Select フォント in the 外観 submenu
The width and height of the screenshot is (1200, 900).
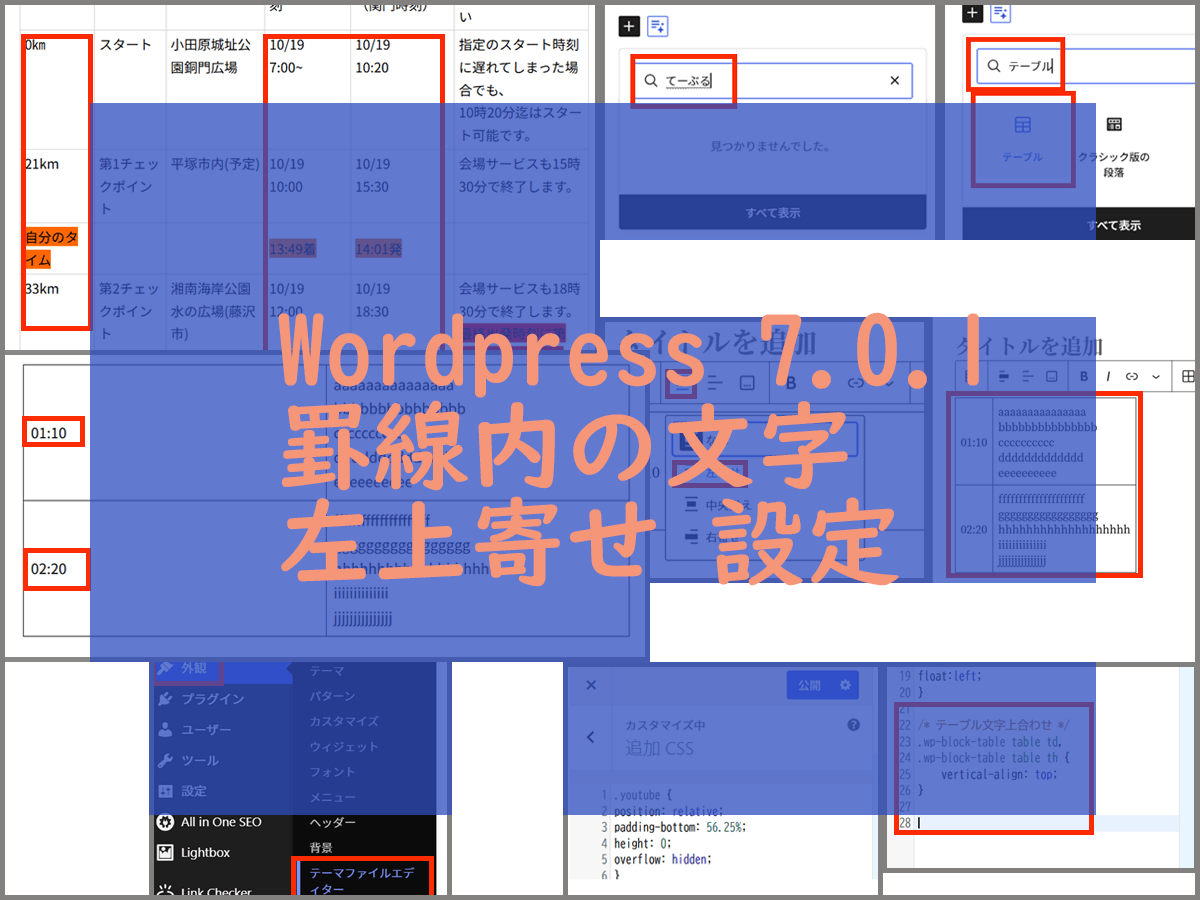tap(332, 772)
